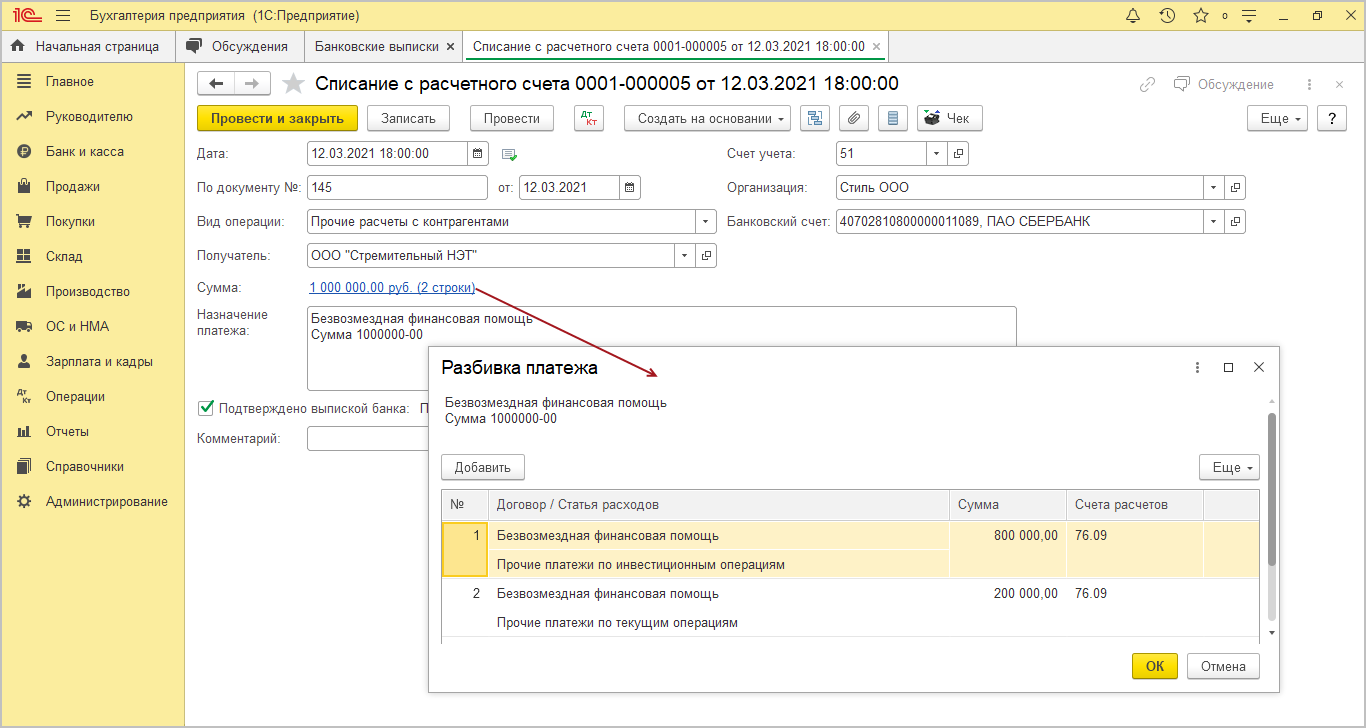
Task: Open the notifications bell icon
Action: click(x=1133, y=16)
